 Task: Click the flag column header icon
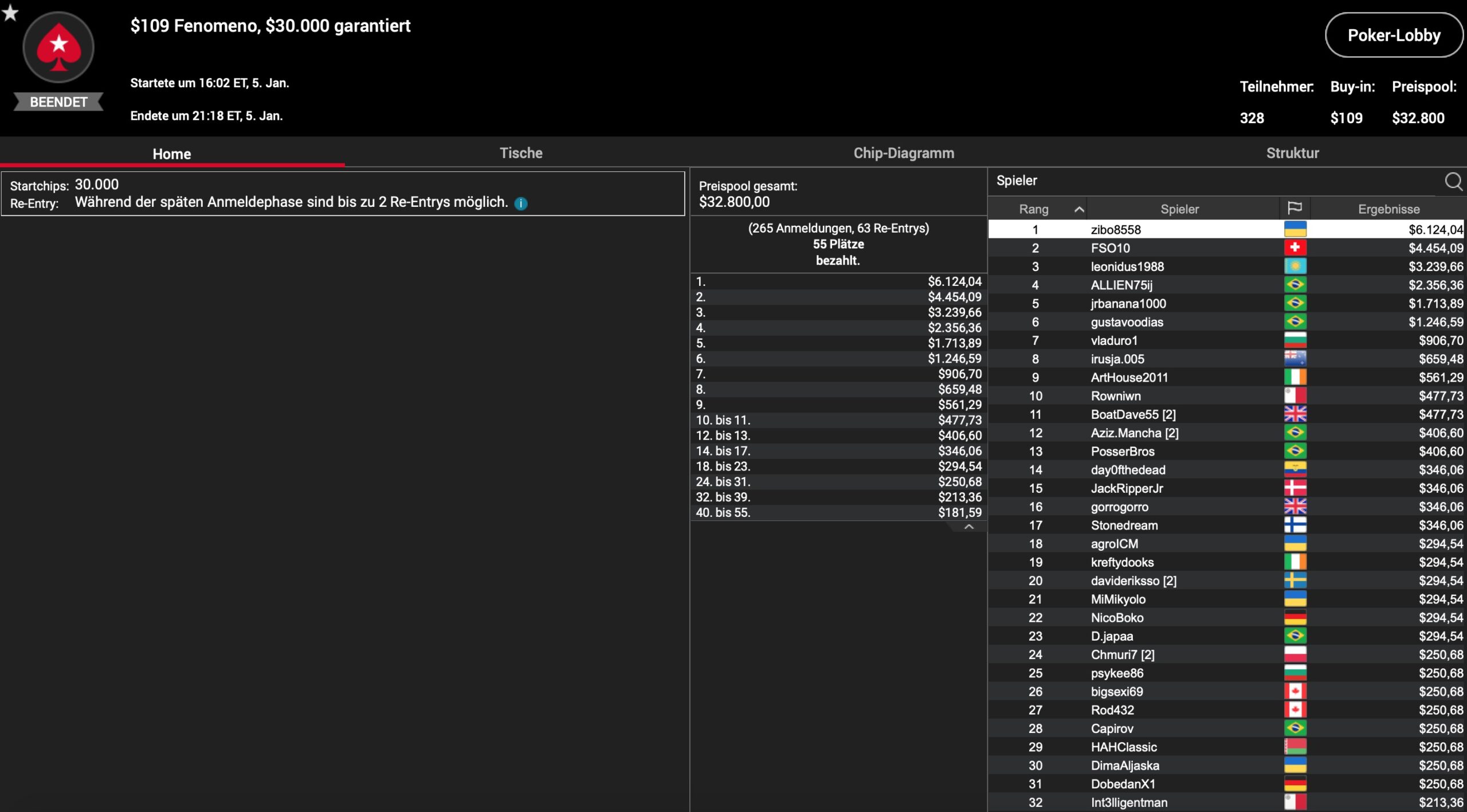tap(1295, 209)
